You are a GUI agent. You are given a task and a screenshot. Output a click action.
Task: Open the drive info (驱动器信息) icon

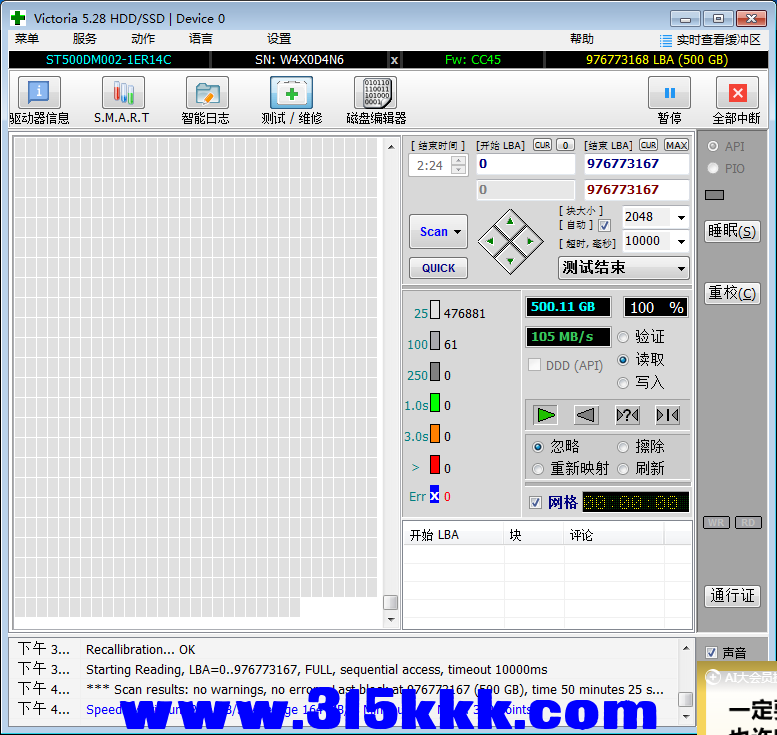(39, 93)
